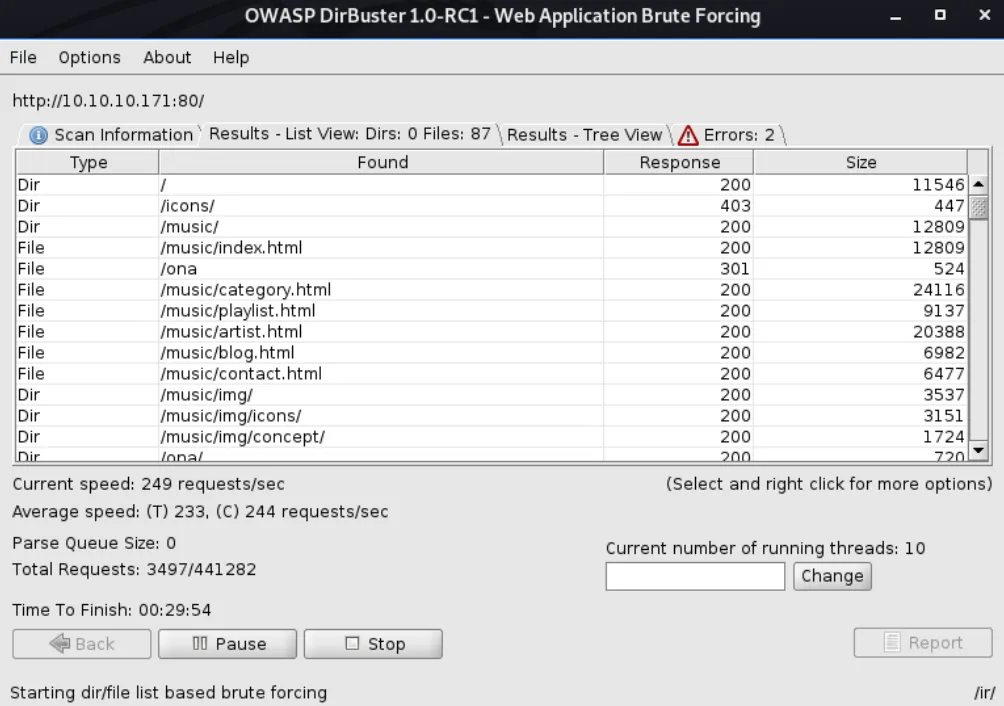Switch to Results - Tree View tab
Image resolution: width=1004 pixels, height=706 pixels.
pyautogui.click(x=584, y=135)
